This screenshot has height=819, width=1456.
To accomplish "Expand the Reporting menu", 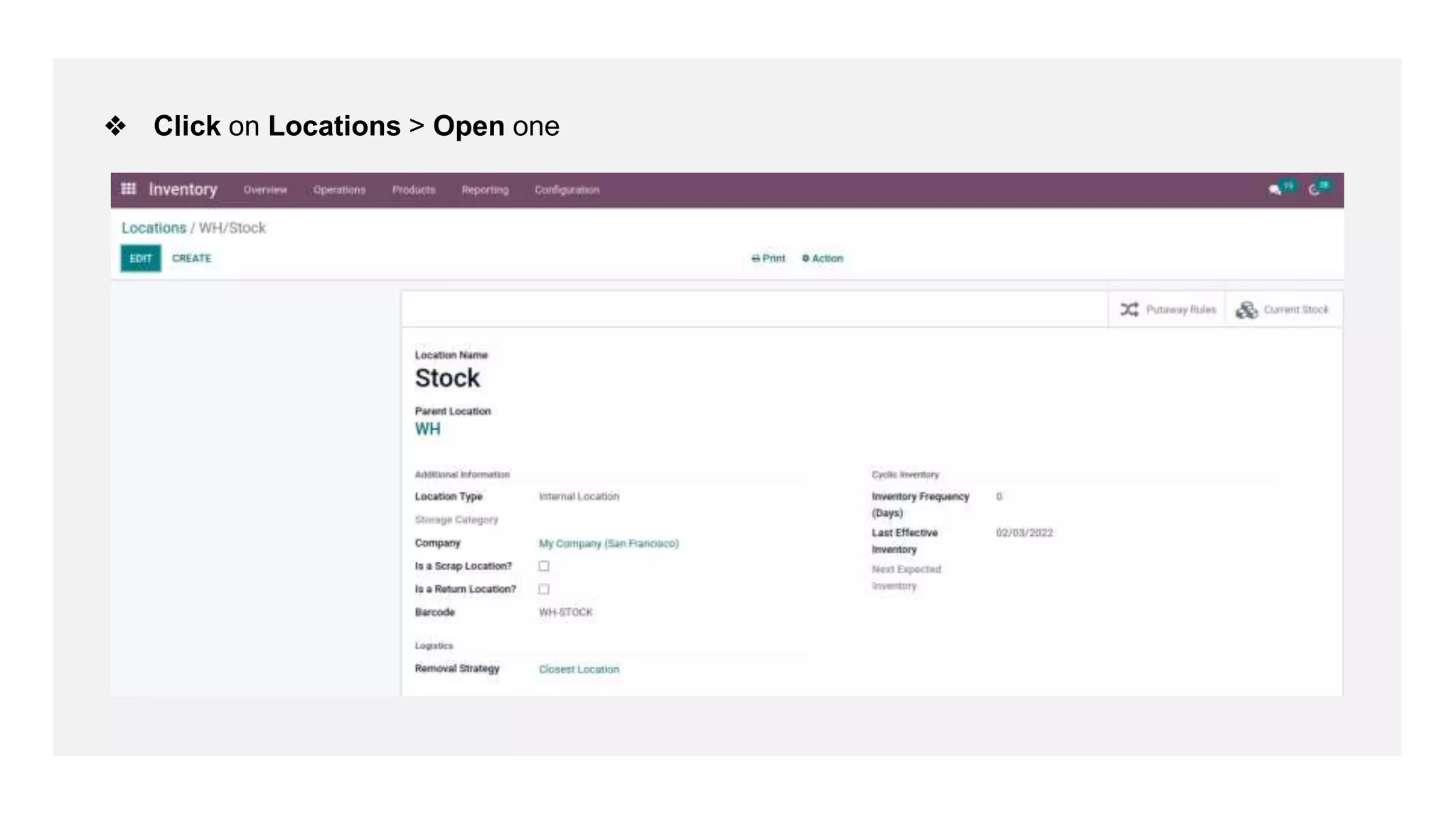I will (485, 190).
